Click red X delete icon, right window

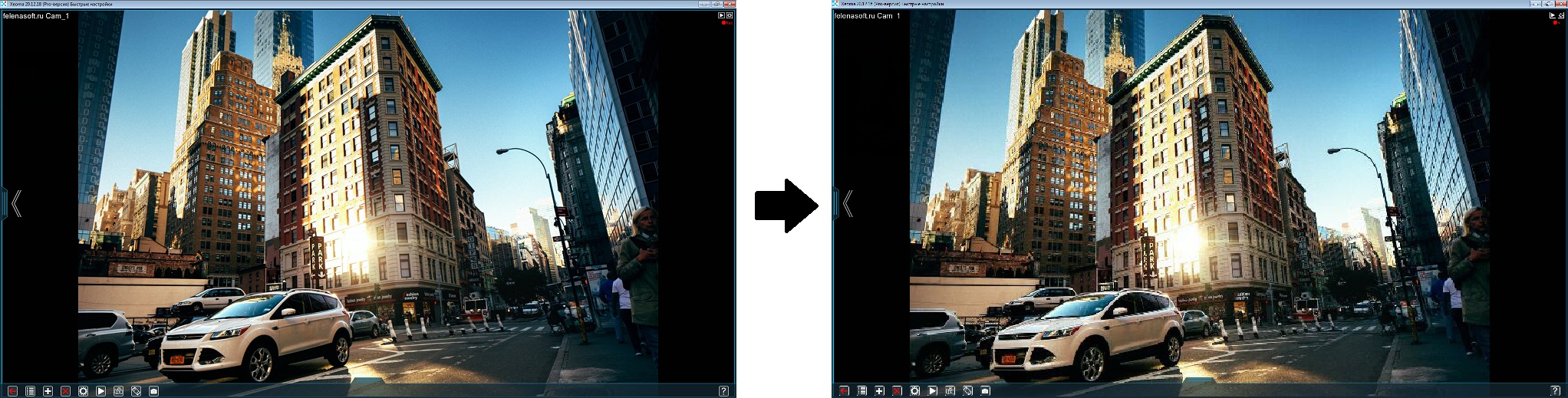point(897,391)
